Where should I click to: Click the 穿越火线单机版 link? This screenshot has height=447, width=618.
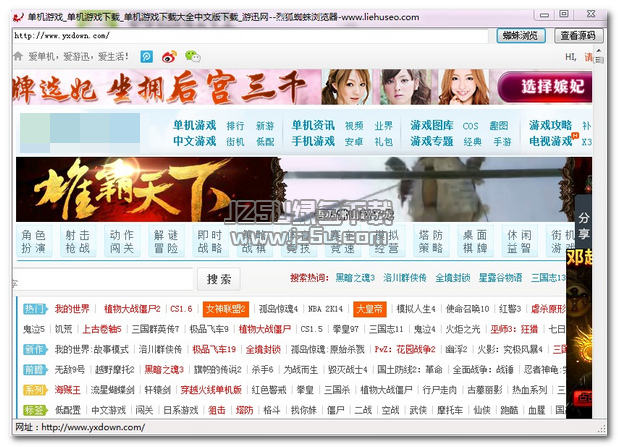coord(211,390)
